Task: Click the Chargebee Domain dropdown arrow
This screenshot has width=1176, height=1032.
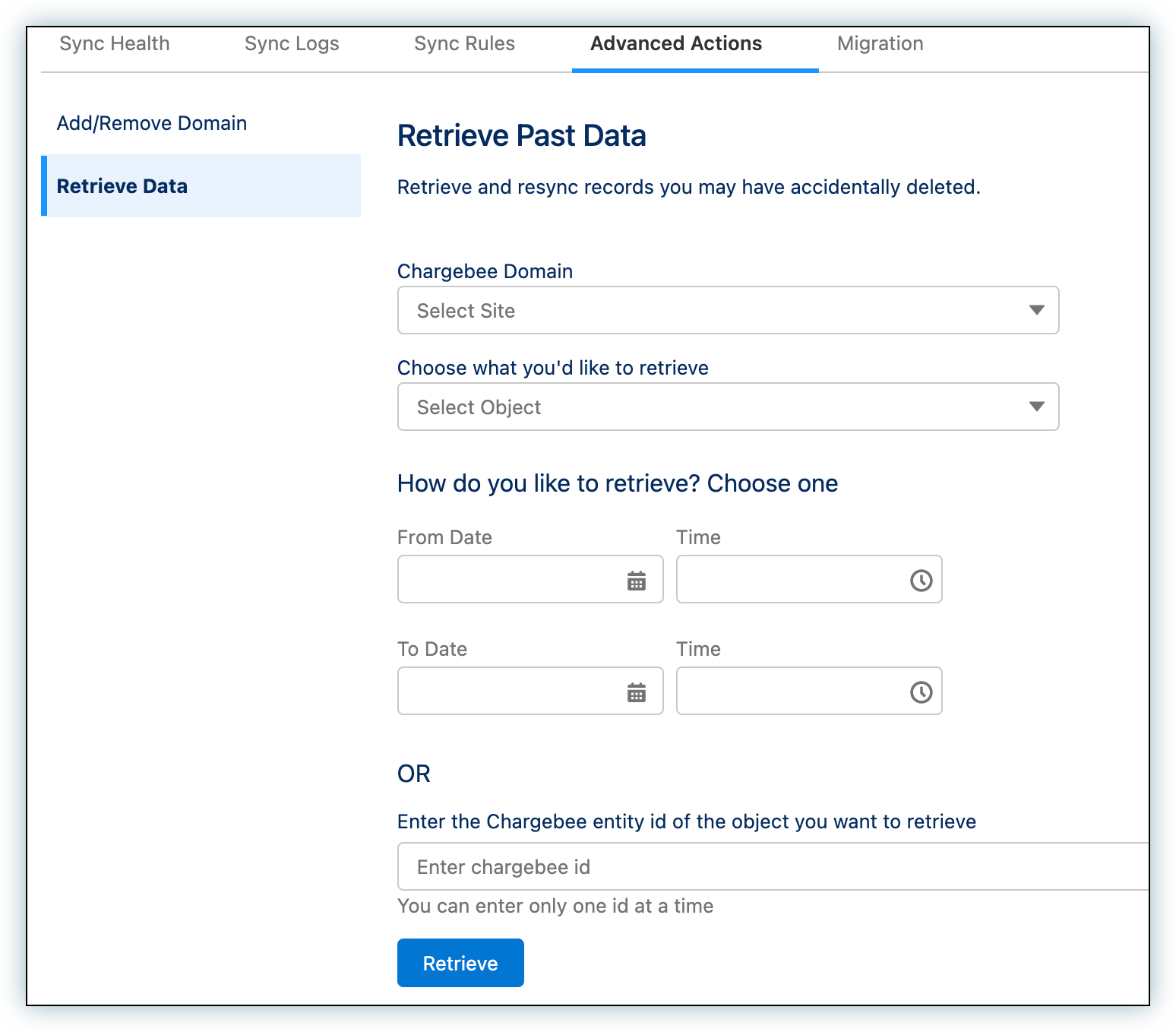Action: pos(1036,310)
